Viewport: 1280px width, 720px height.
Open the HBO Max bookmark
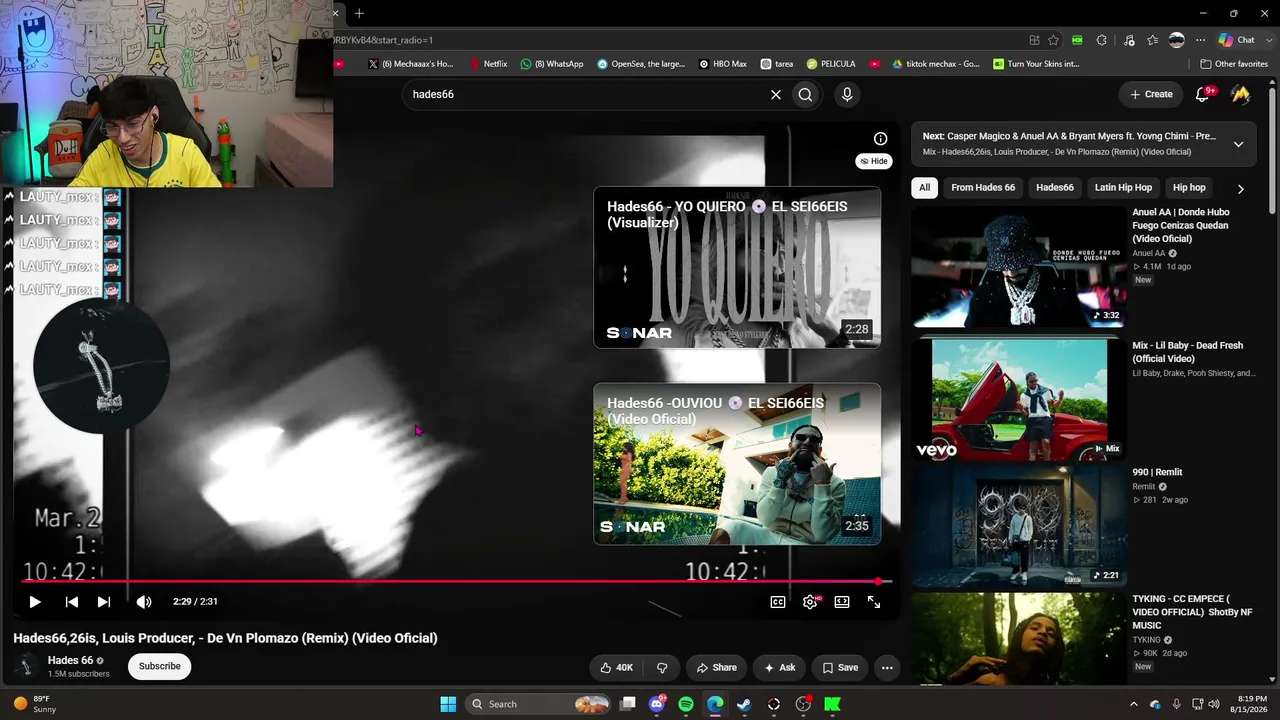click(x=723, y=64)
